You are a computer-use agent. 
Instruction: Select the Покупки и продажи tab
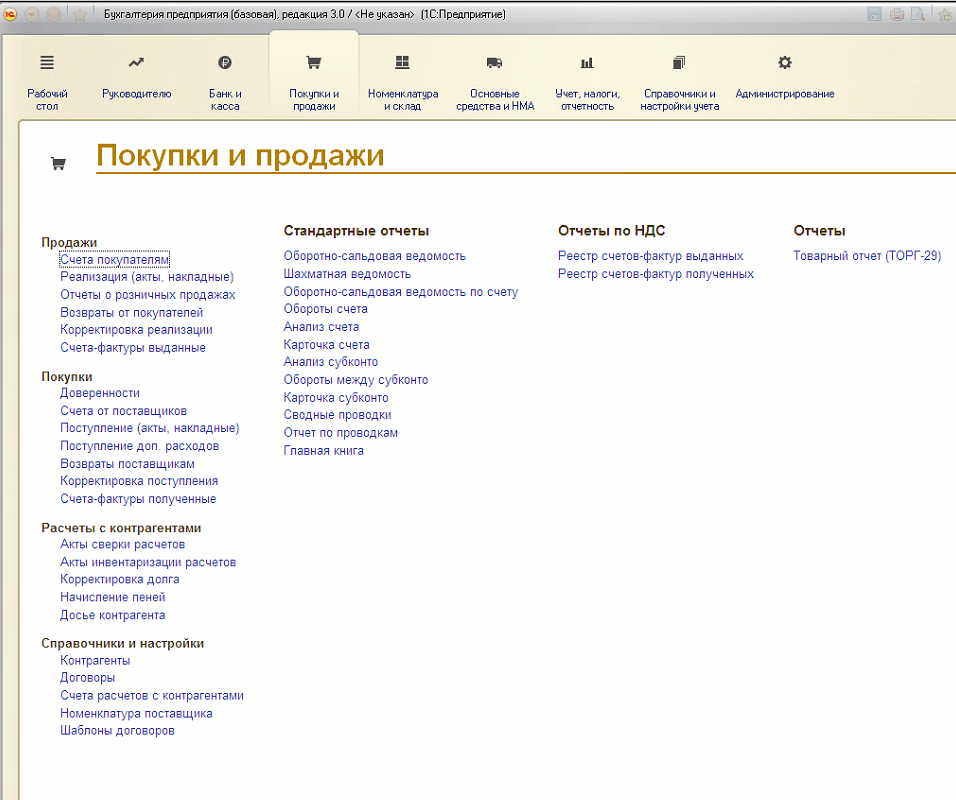[314, 80]
